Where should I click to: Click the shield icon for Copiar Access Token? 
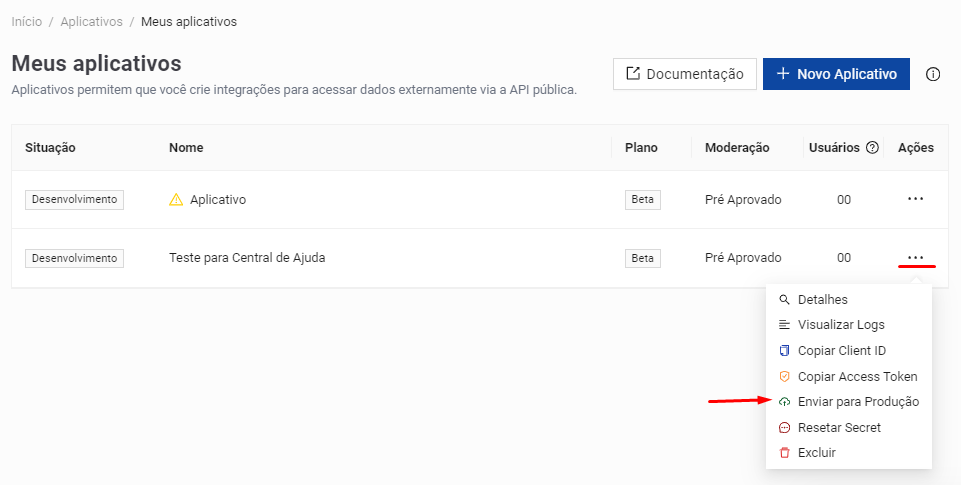[784, 377]
